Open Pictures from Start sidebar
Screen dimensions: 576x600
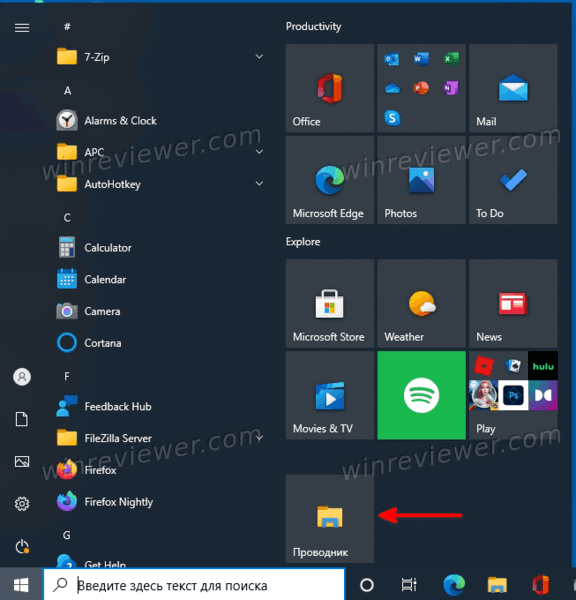[x=22, y=461]
